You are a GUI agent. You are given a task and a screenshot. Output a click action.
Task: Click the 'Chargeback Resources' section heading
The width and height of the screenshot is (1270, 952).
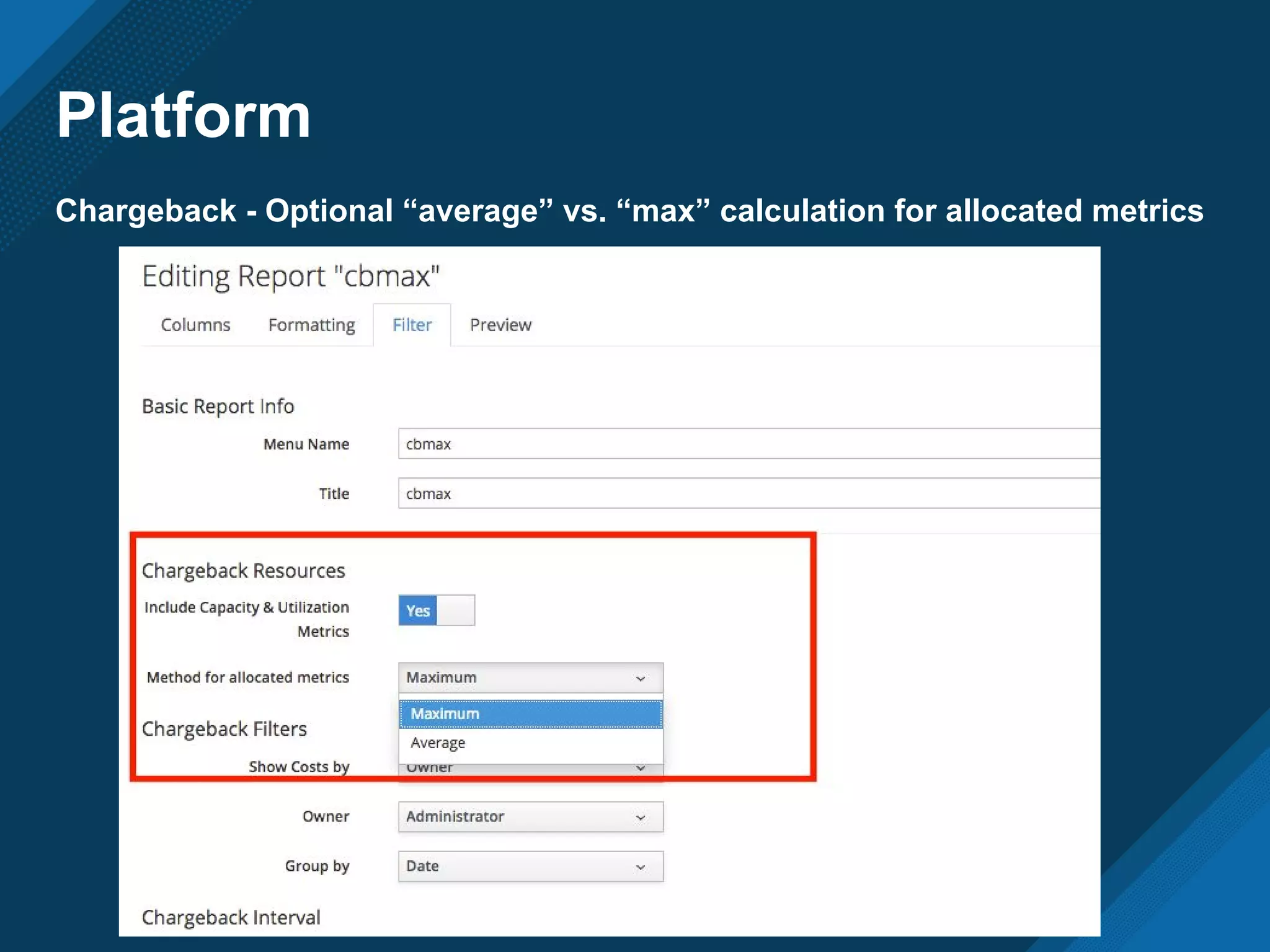[243, 570]
